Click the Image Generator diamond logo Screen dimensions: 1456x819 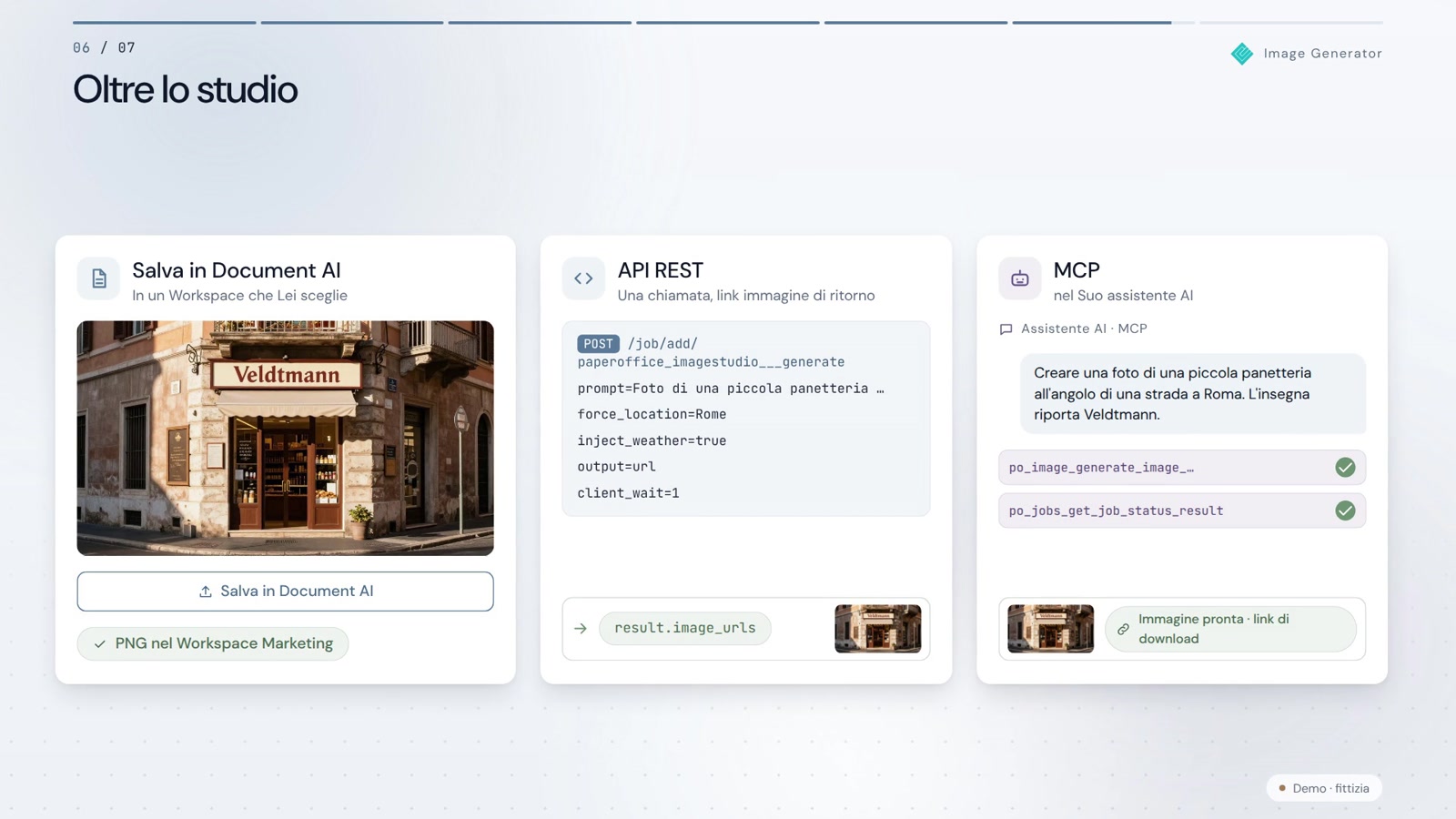point(1242,54)
